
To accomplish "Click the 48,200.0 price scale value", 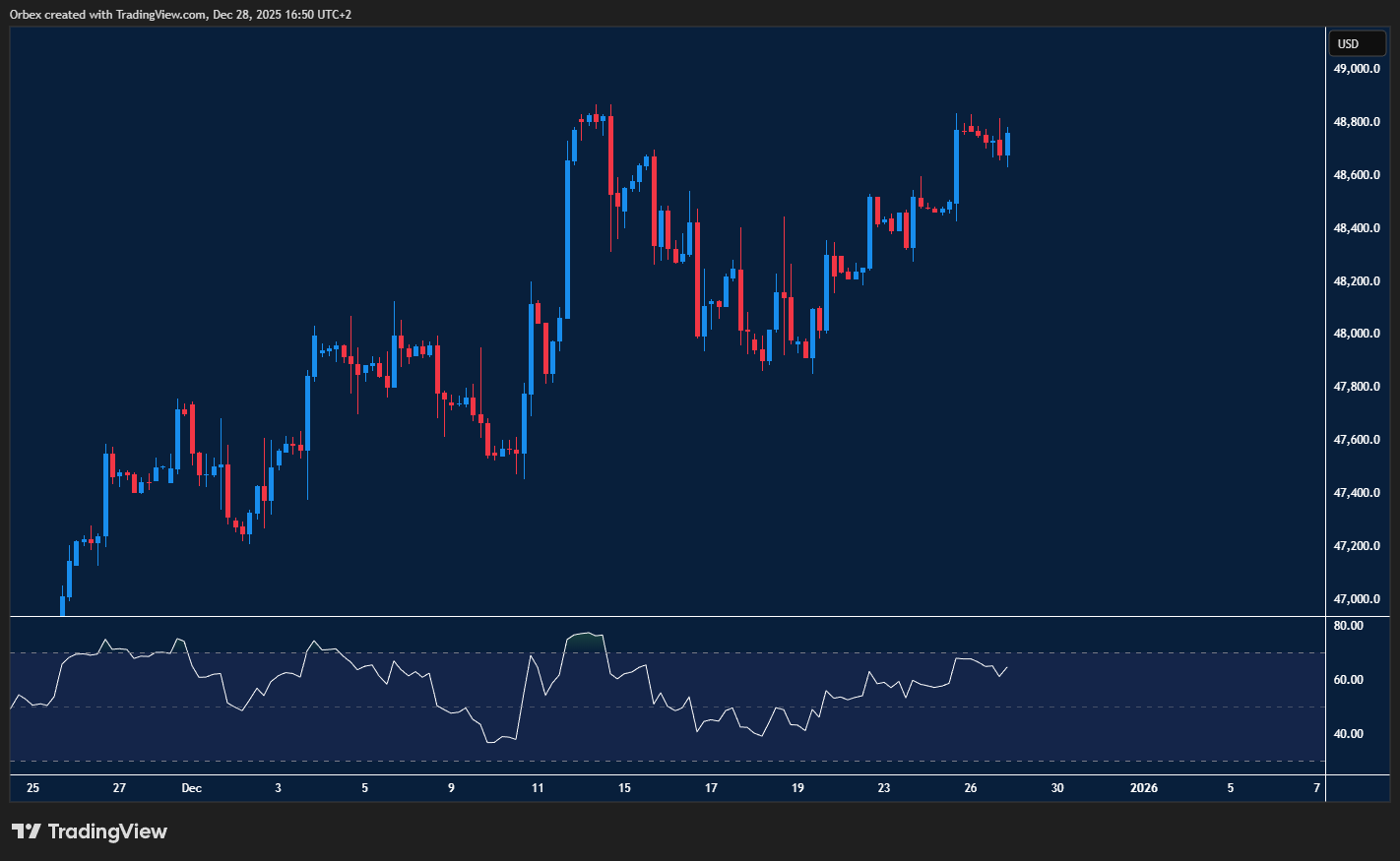I will [1356, 281].
